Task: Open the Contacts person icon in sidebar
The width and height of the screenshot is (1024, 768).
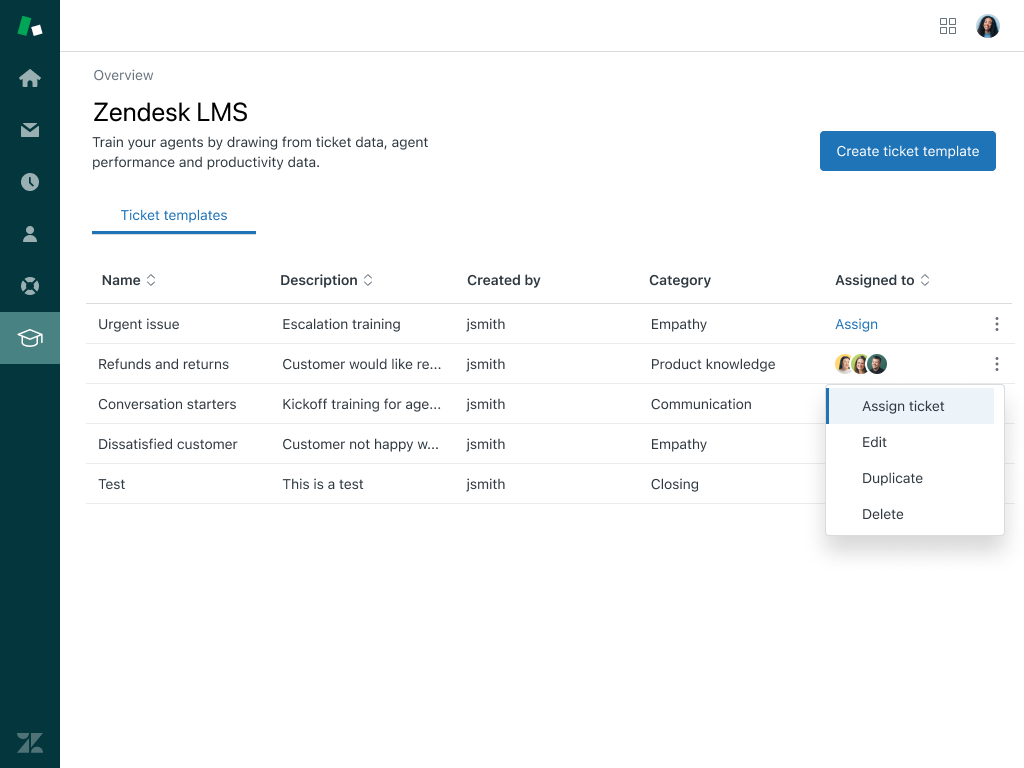Action: pyautogui.click(x=29, y=234)
